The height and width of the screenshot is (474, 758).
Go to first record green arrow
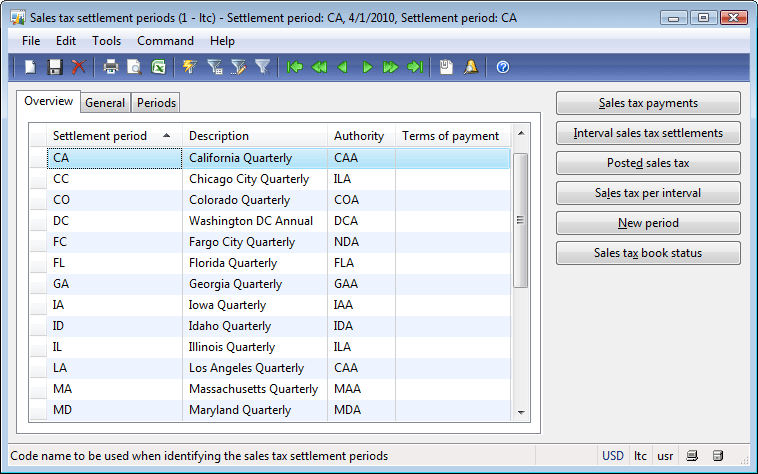(x=294, y=67)
